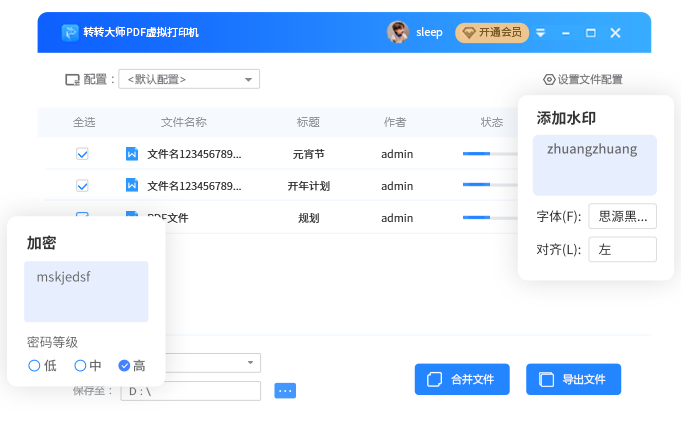Click the 转转大师 app logo icon
The image size is (681, 438).
pyautogui.click(x=70, y=33)
